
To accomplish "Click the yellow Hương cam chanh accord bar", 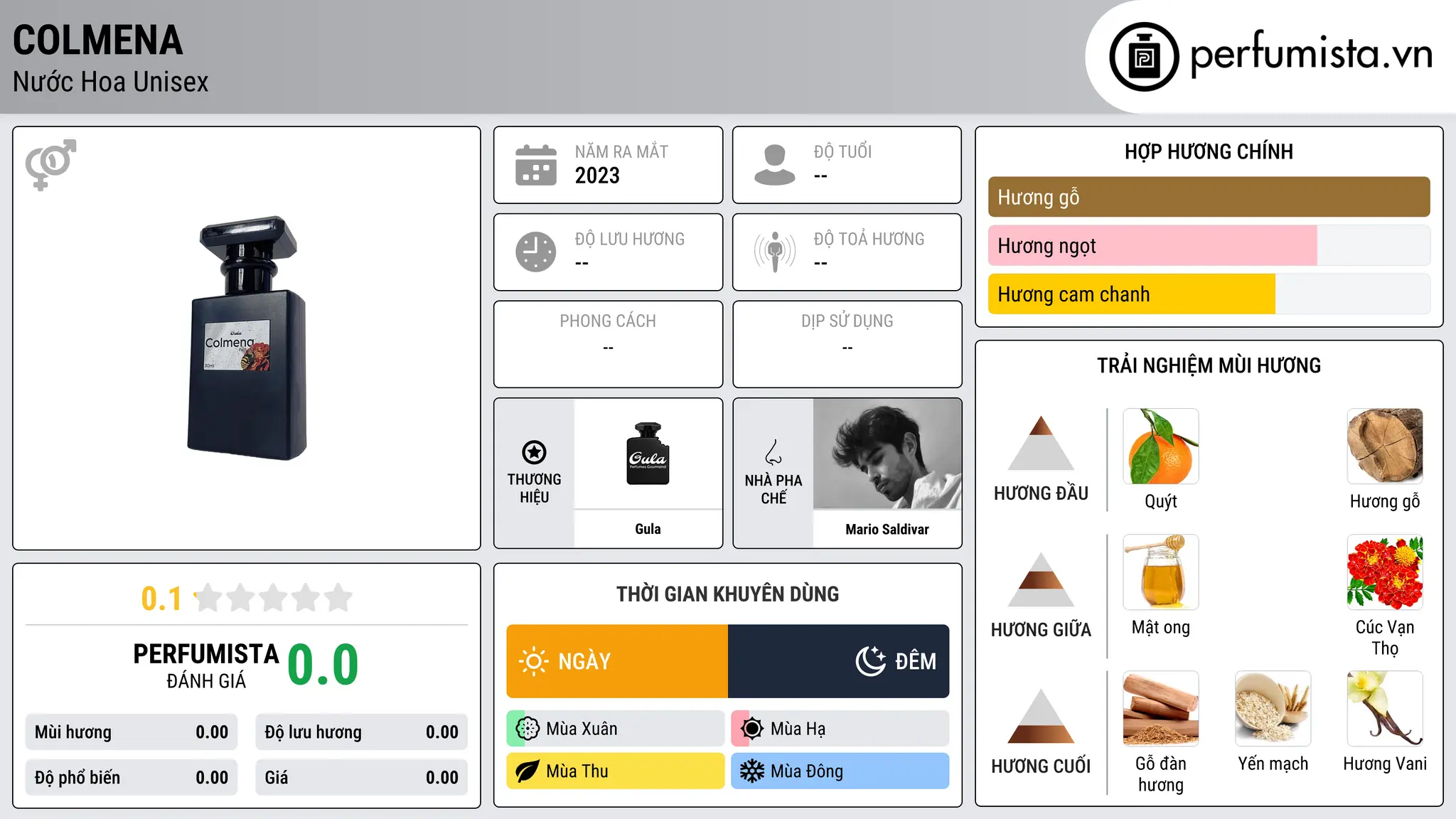I will (x=1132, y=294).
